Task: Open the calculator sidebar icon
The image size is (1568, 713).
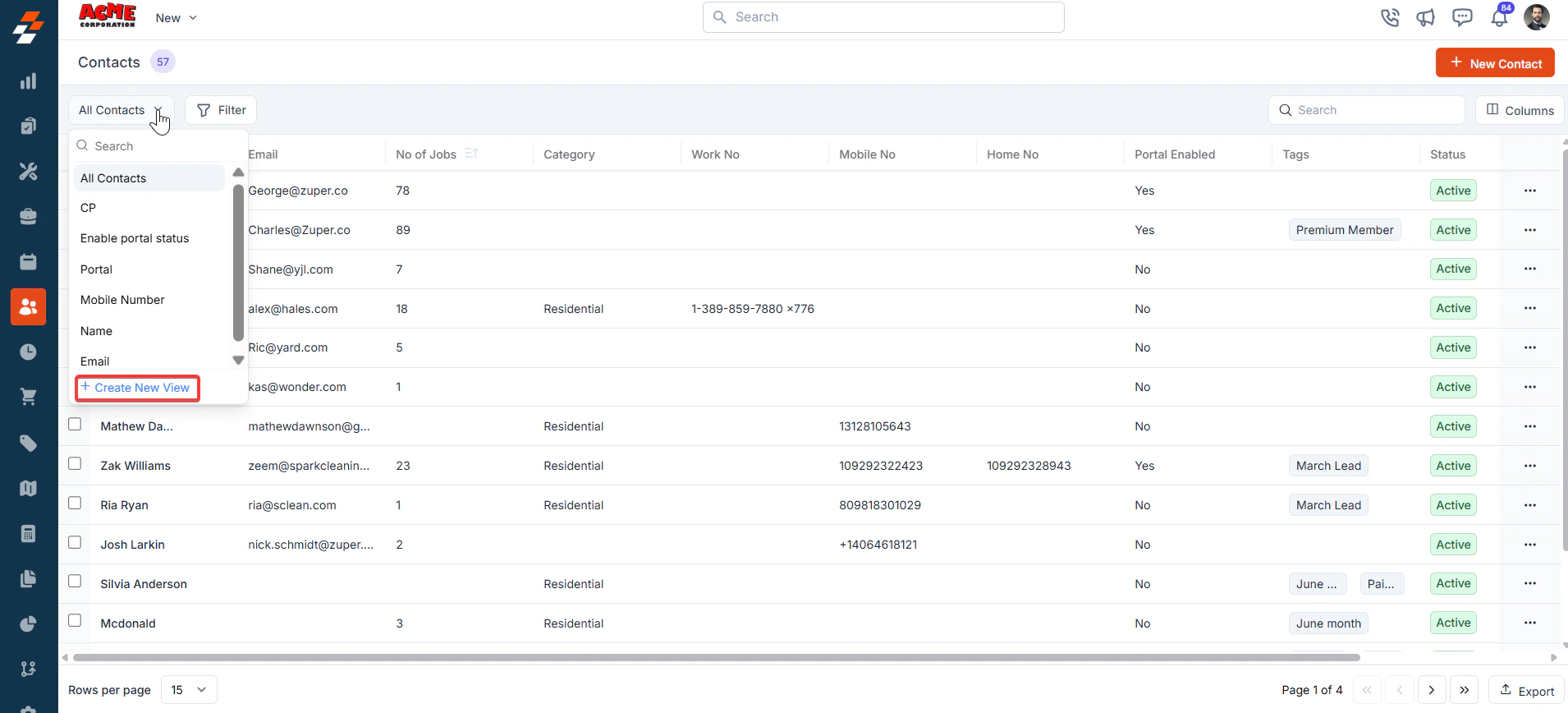Action: tap(29, 534)
